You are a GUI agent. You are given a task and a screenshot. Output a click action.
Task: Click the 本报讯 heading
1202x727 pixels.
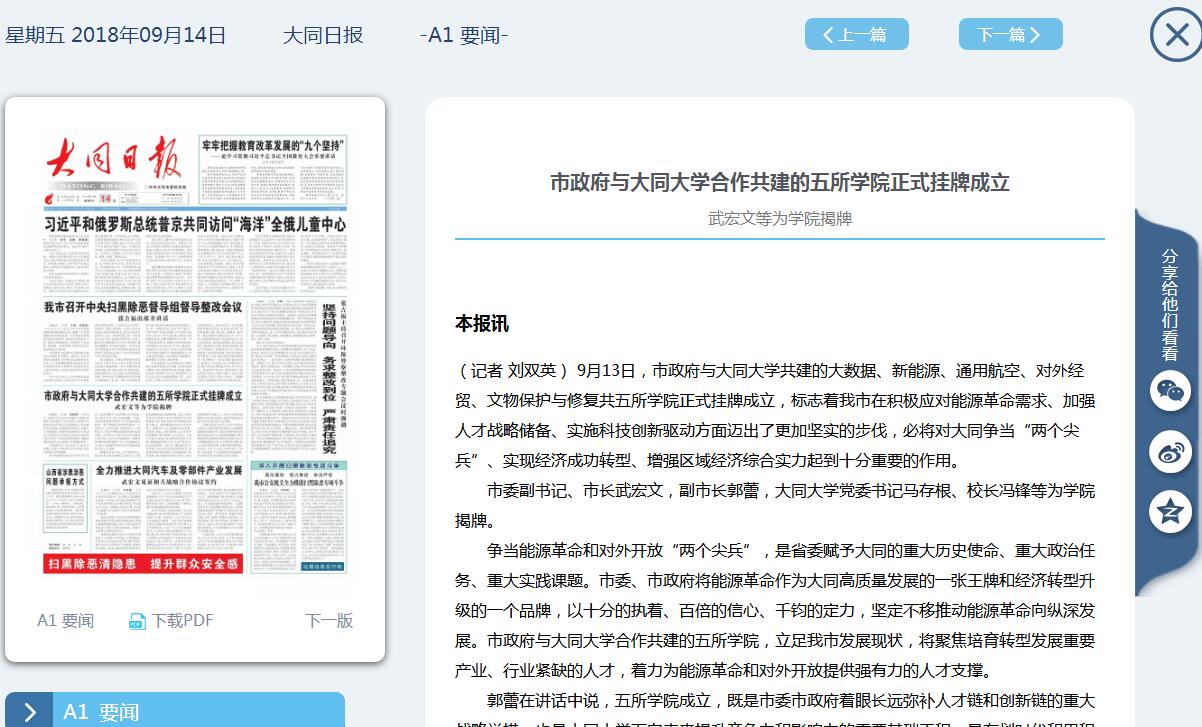[x=482, y=323]
